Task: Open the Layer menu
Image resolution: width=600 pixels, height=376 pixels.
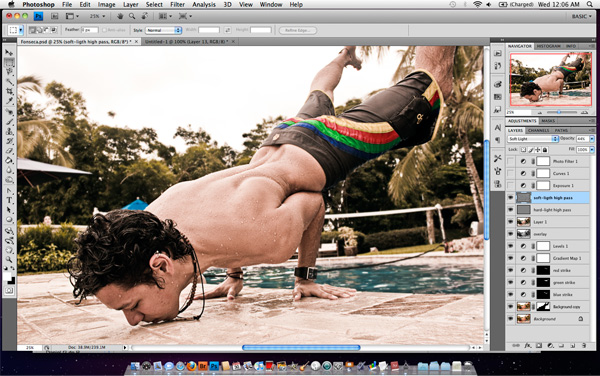Action: [x=130, y=5]
